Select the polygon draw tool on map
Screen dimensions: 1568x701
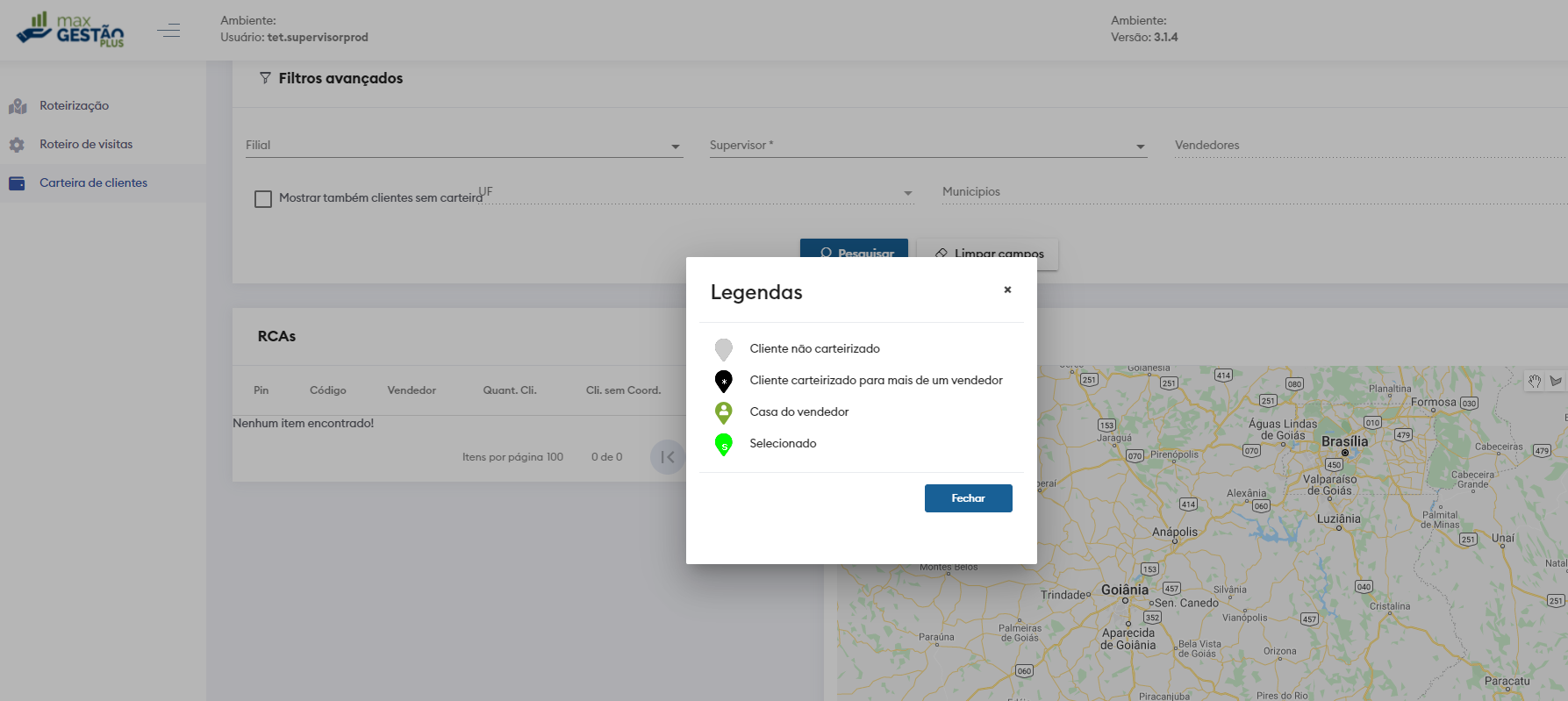pos(1556,381)
